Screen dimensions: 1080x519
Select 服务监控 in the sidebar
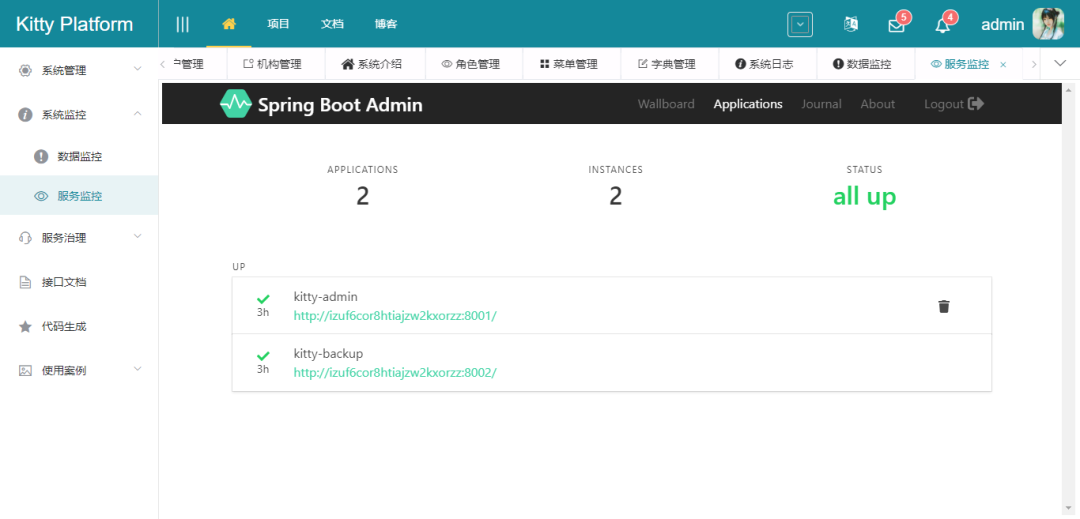(79, 196)
